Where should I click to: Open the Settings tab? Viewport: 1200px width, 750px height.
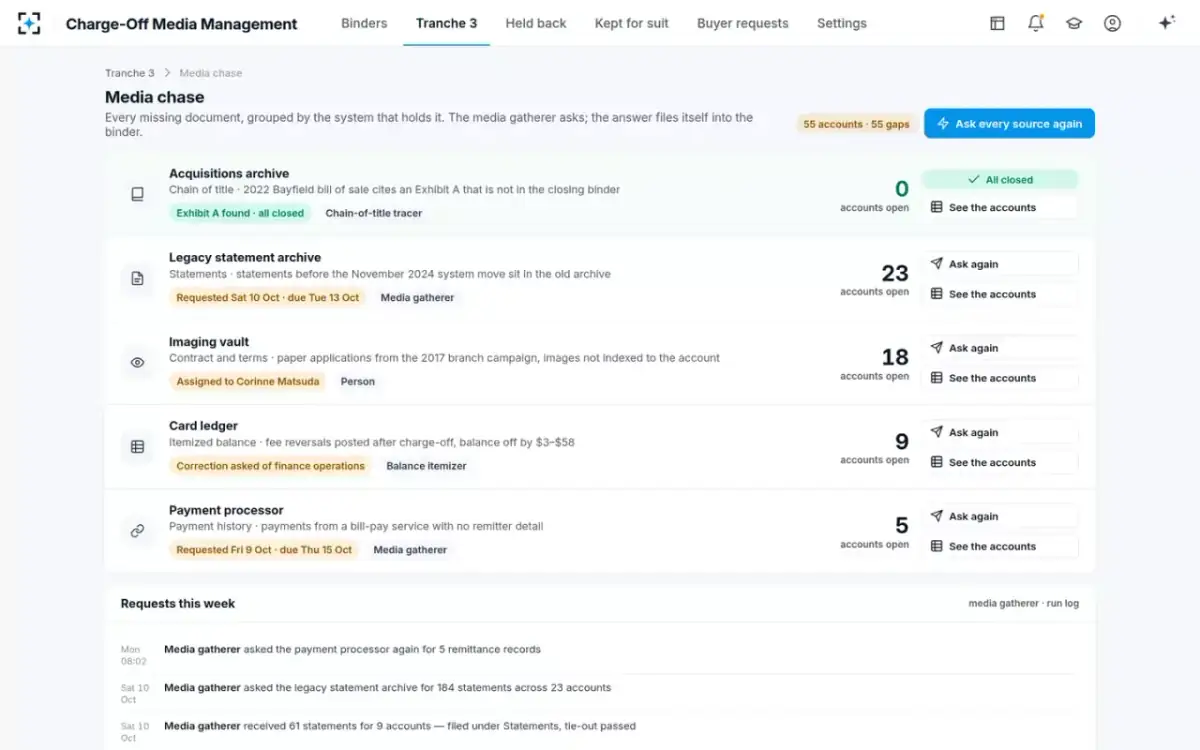click(842, 23)
